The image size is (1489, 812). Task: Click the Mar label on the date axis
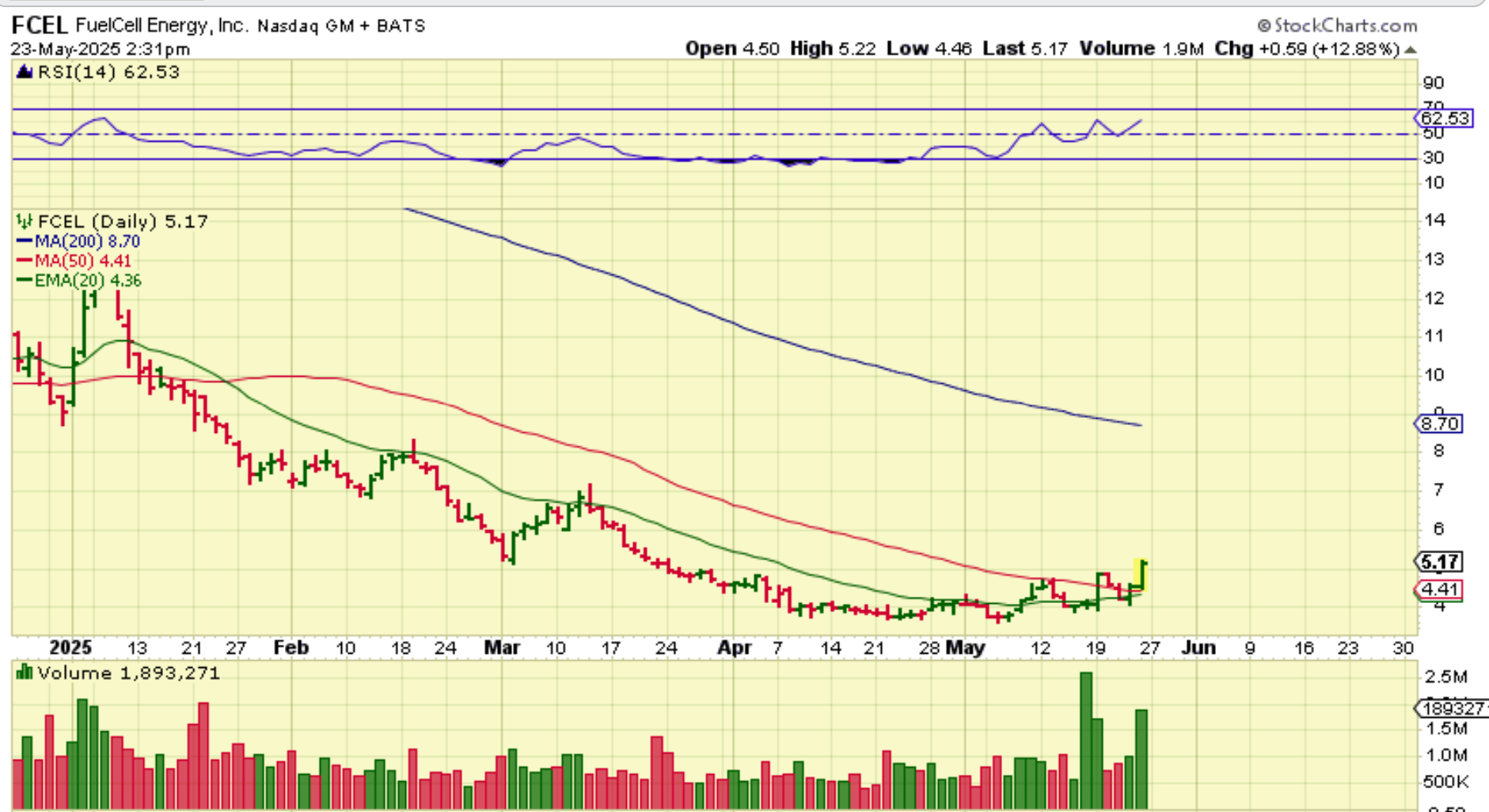point(502,648)
